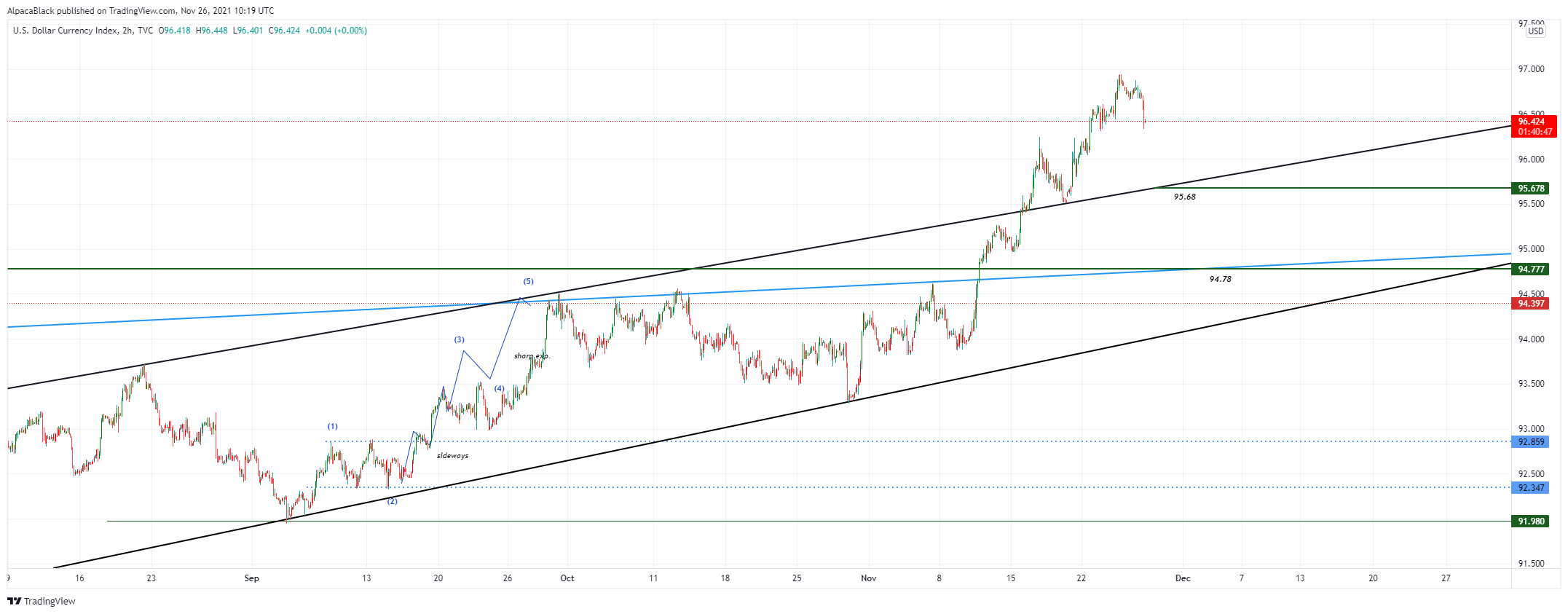Click the sideways annotation label
This screenshot has height=614, width=1568.
coord(452,456)
